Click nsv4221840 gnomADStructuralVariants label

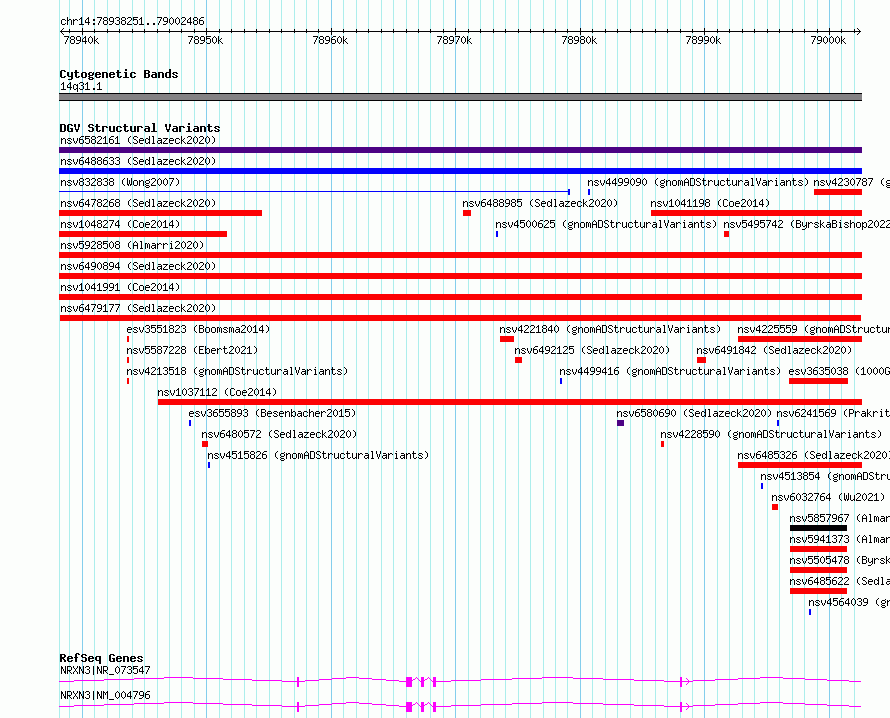pos(610,329)
